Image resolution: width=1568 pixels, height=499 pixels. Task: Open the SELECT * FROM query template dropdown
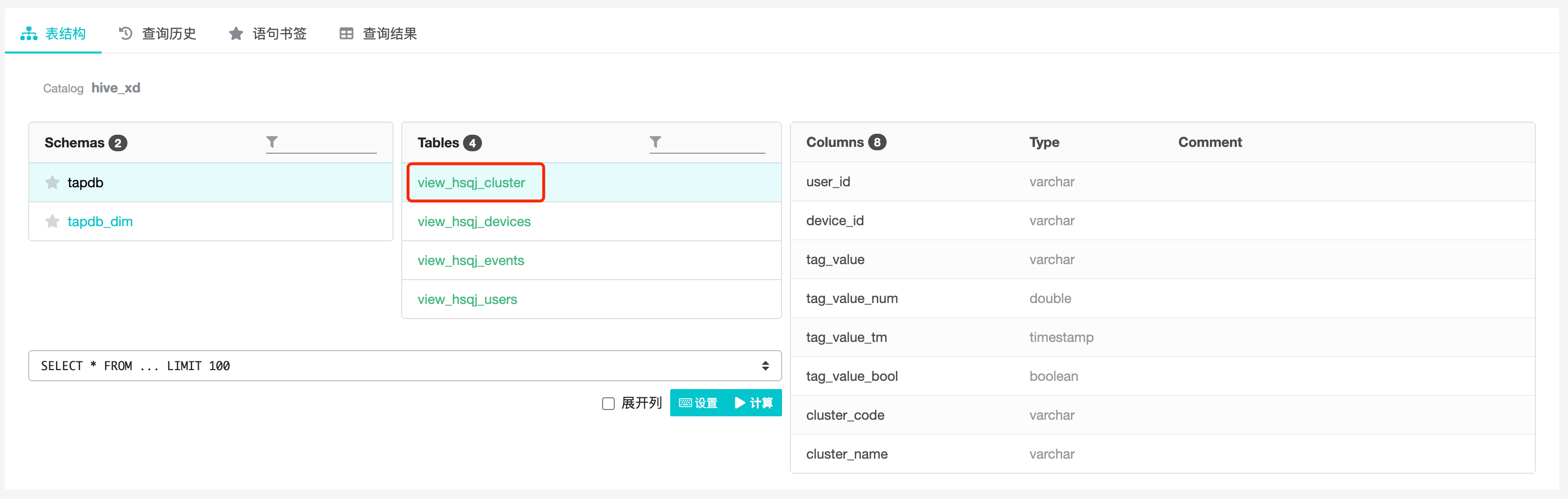(x=404, y=366)
